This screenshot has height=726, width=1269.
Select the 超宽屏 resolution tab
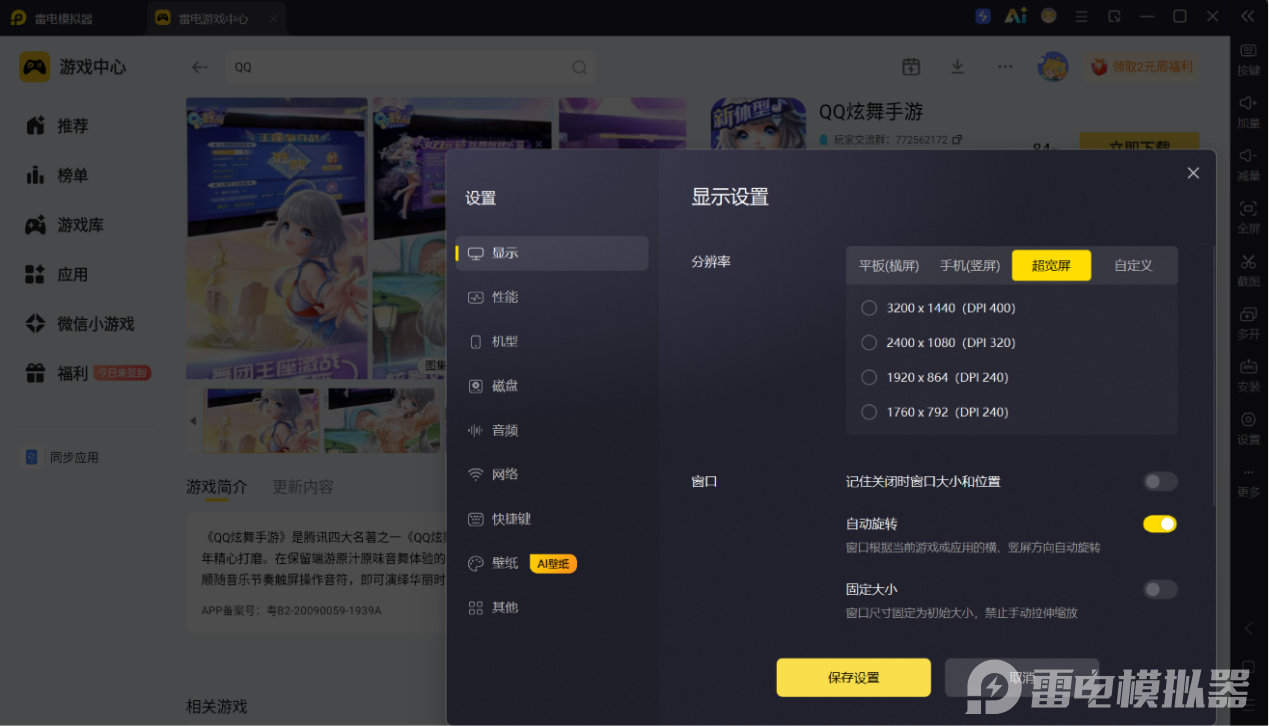[x=1051, y=265]
